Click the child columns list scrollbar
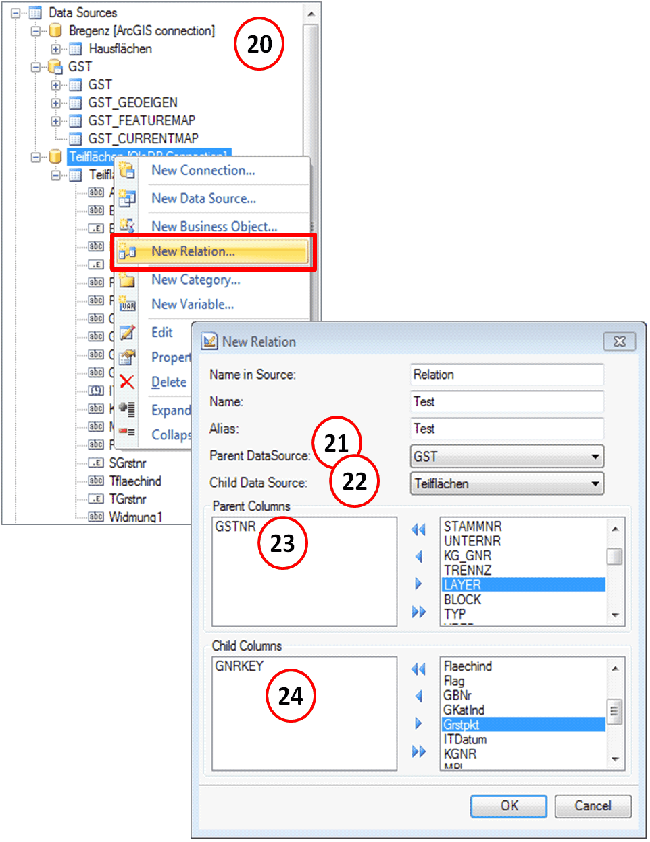Screen dimensions: 650x842 [615, 712]
